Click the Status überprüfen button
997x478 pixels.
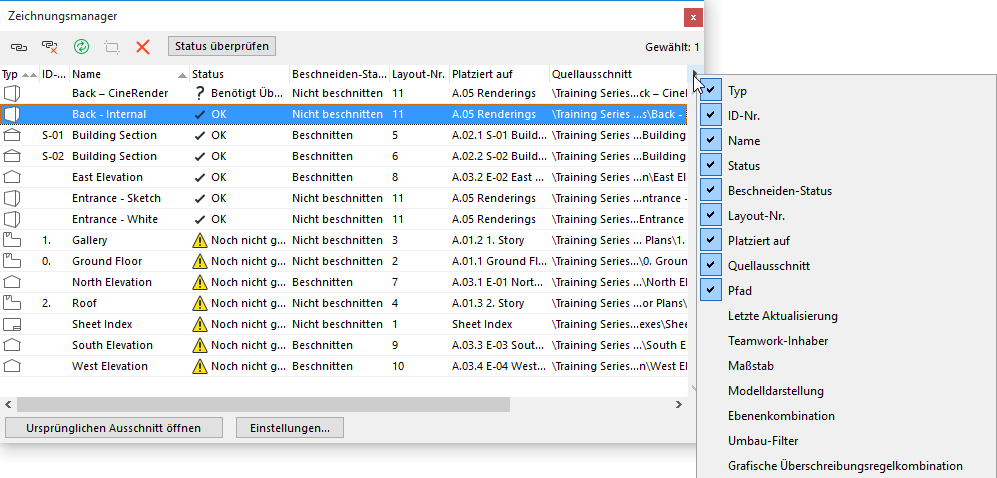(222, 46)
